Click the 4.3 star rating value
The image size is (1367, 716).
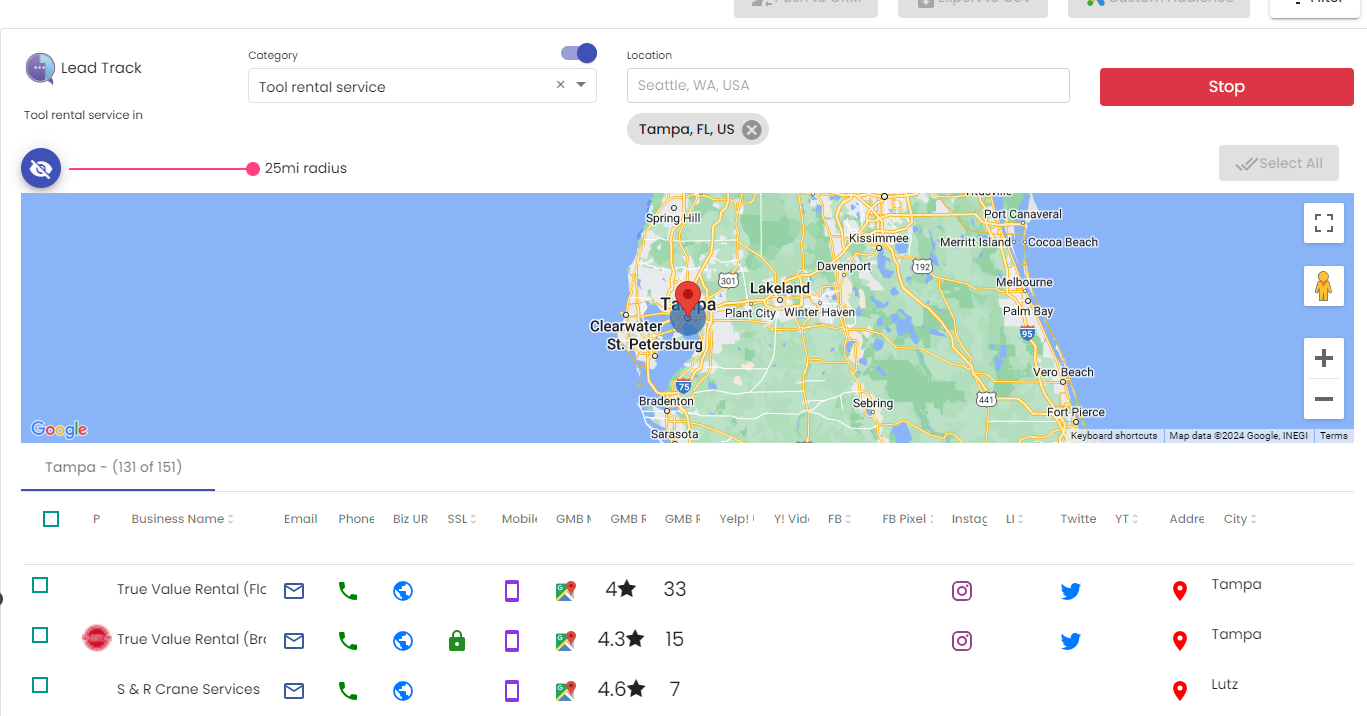pos(621,639)
